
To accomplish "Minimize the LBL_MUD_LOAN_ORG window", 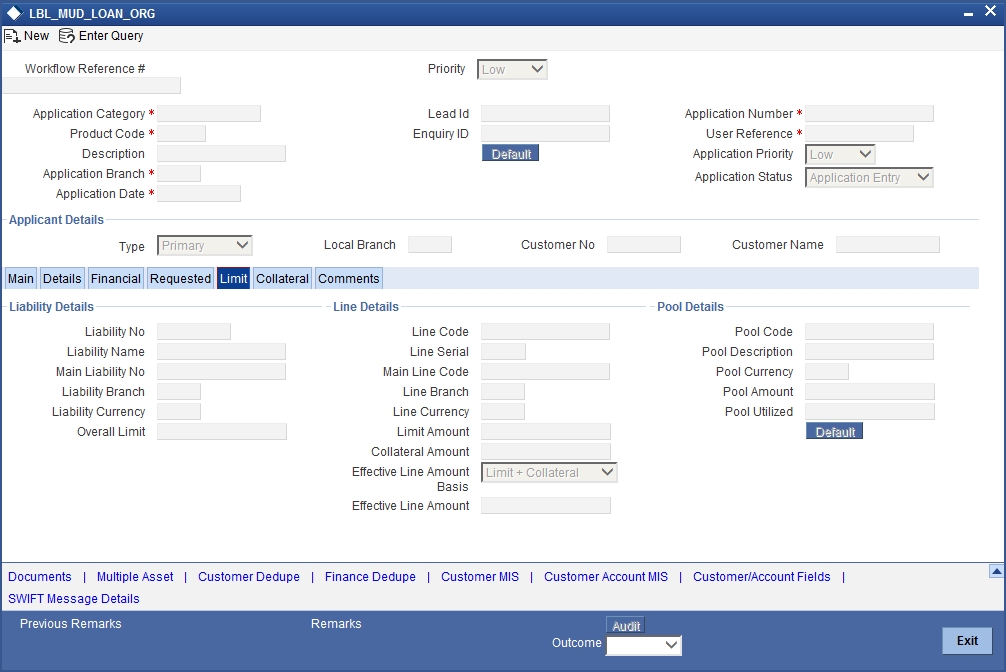I will [968, 14].
